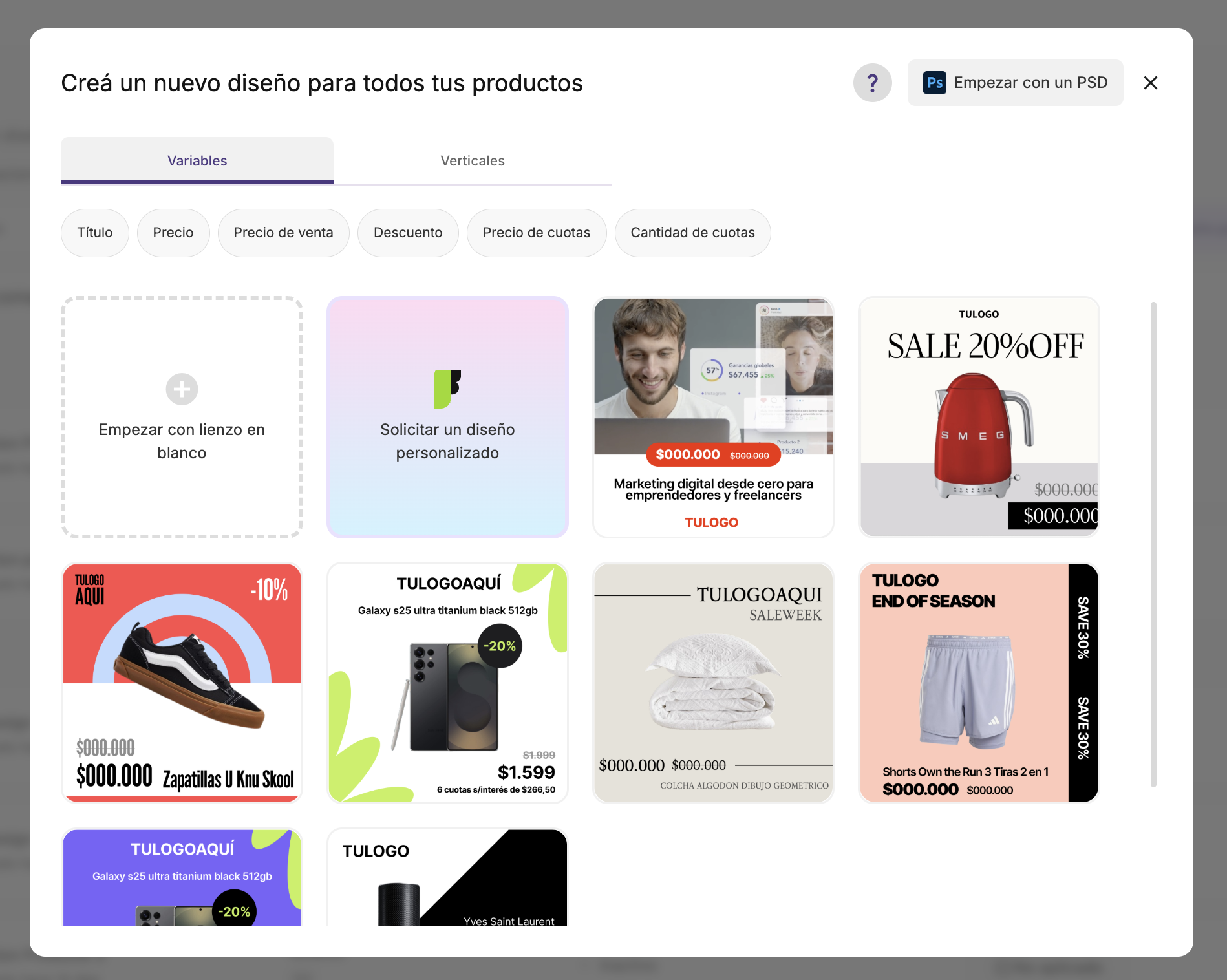This screenshot has width=1227, height=980.
Task: Click the Photoshop Ps icon
Action: (x=935, y=83)
